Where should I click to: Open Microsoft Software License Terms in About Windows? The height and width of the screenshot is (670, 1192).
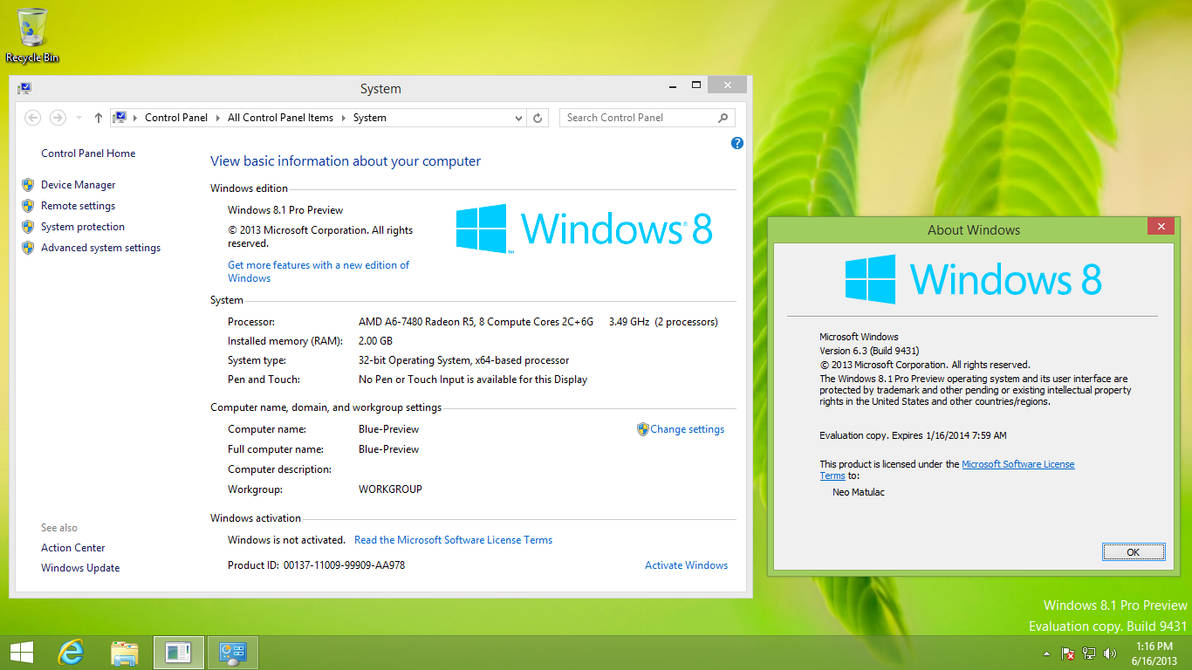point(1018,464)
